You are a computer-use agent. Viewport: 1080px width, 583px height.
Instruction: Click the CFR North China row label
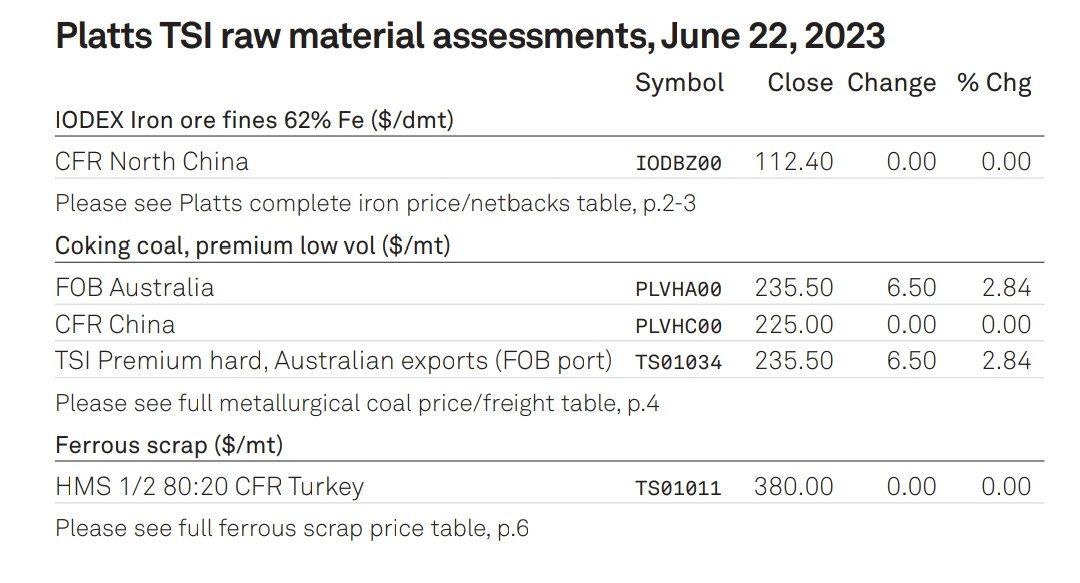(x=152, y=162)
